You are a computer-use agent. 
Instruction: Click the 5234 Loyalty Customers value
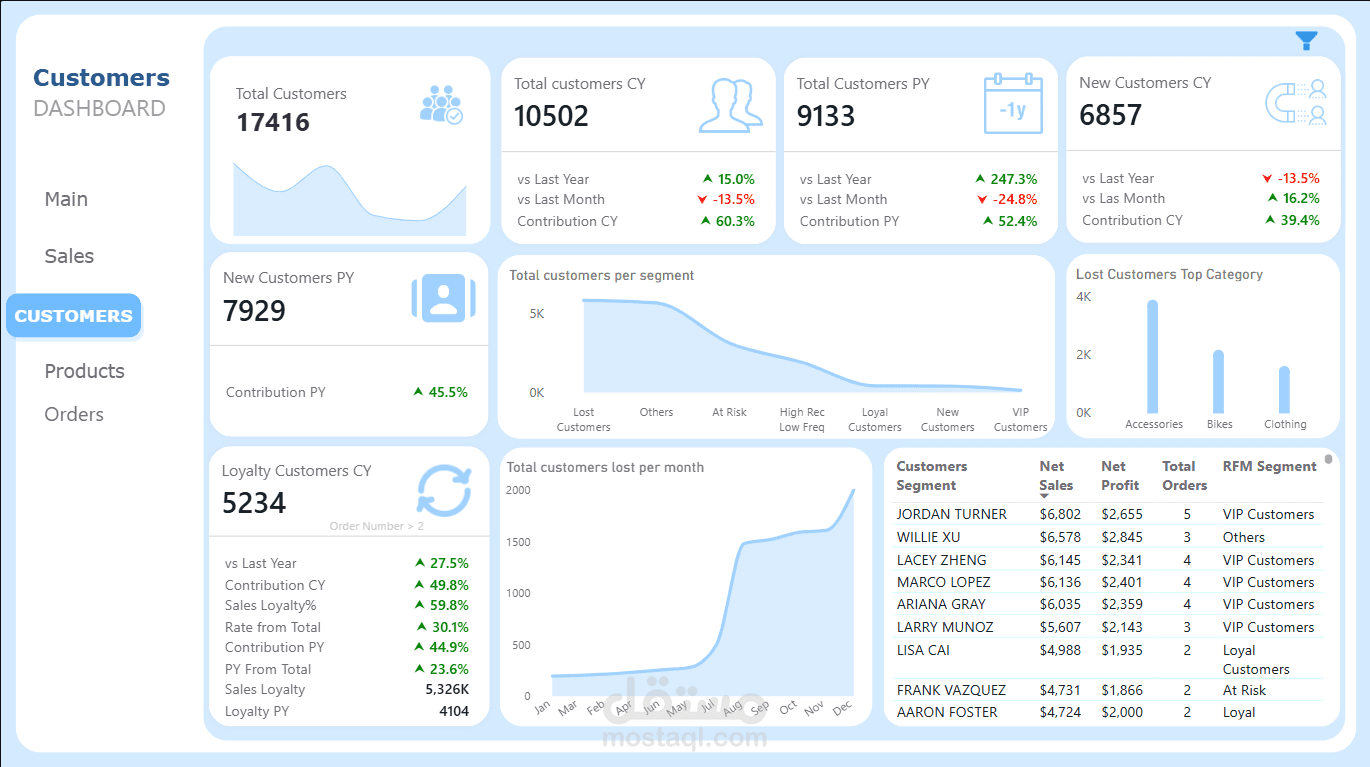click(254, 503)
